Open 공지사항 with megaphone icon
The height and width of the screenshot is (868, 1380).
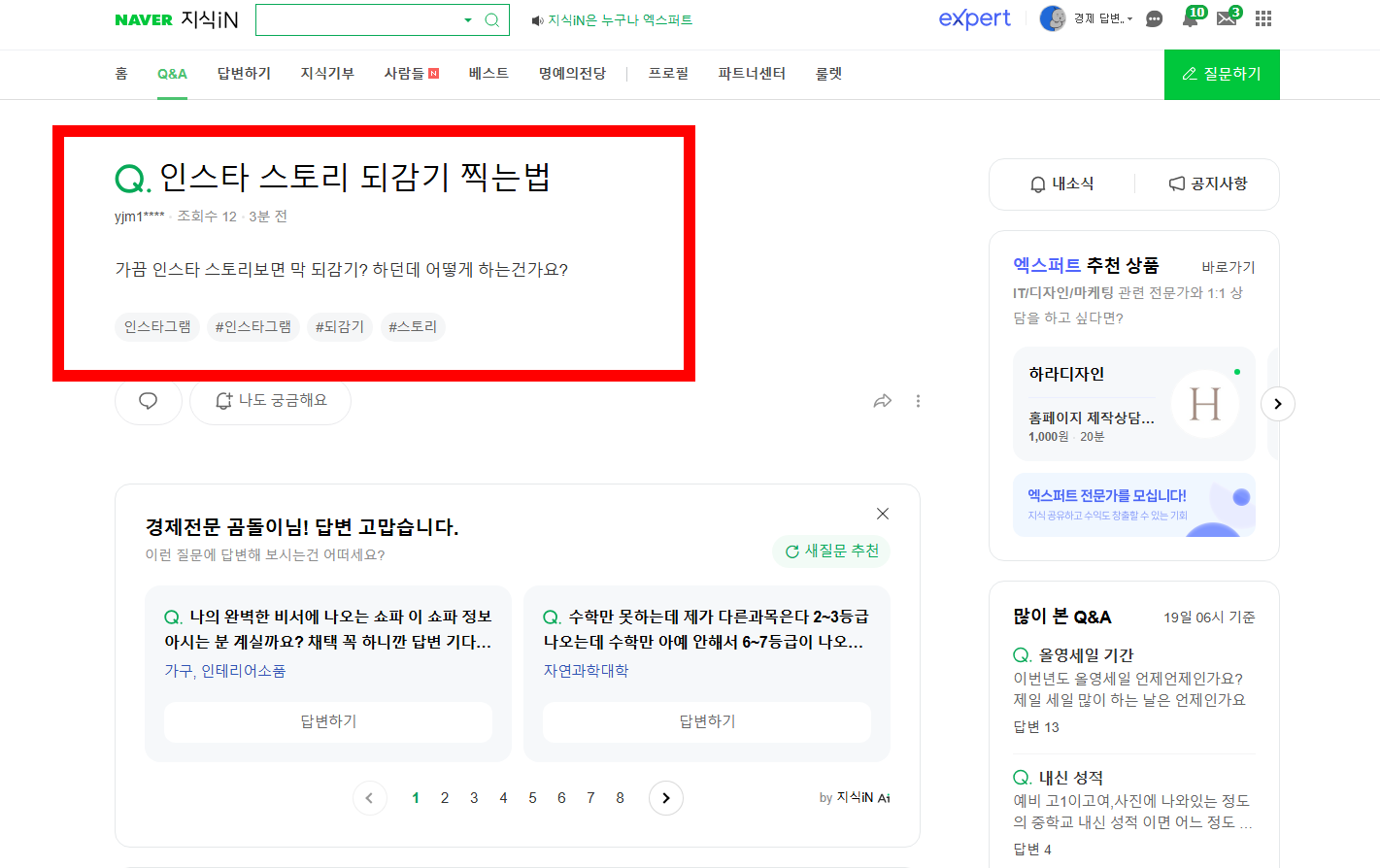click(1207, 184)
